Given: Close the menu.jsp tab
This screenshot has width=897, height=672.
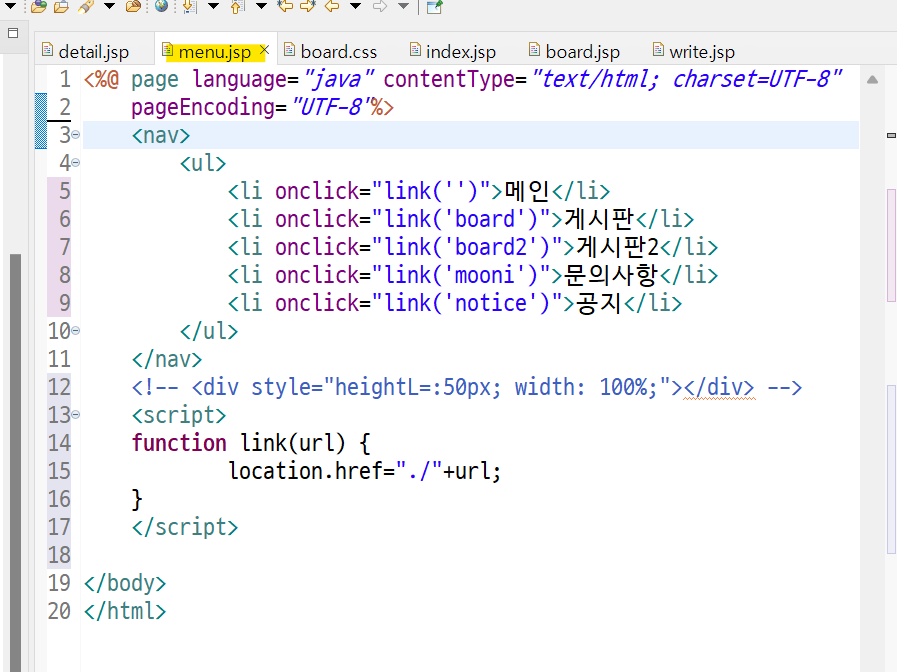Looking at the screenshot, I should (x=264, y=50).
